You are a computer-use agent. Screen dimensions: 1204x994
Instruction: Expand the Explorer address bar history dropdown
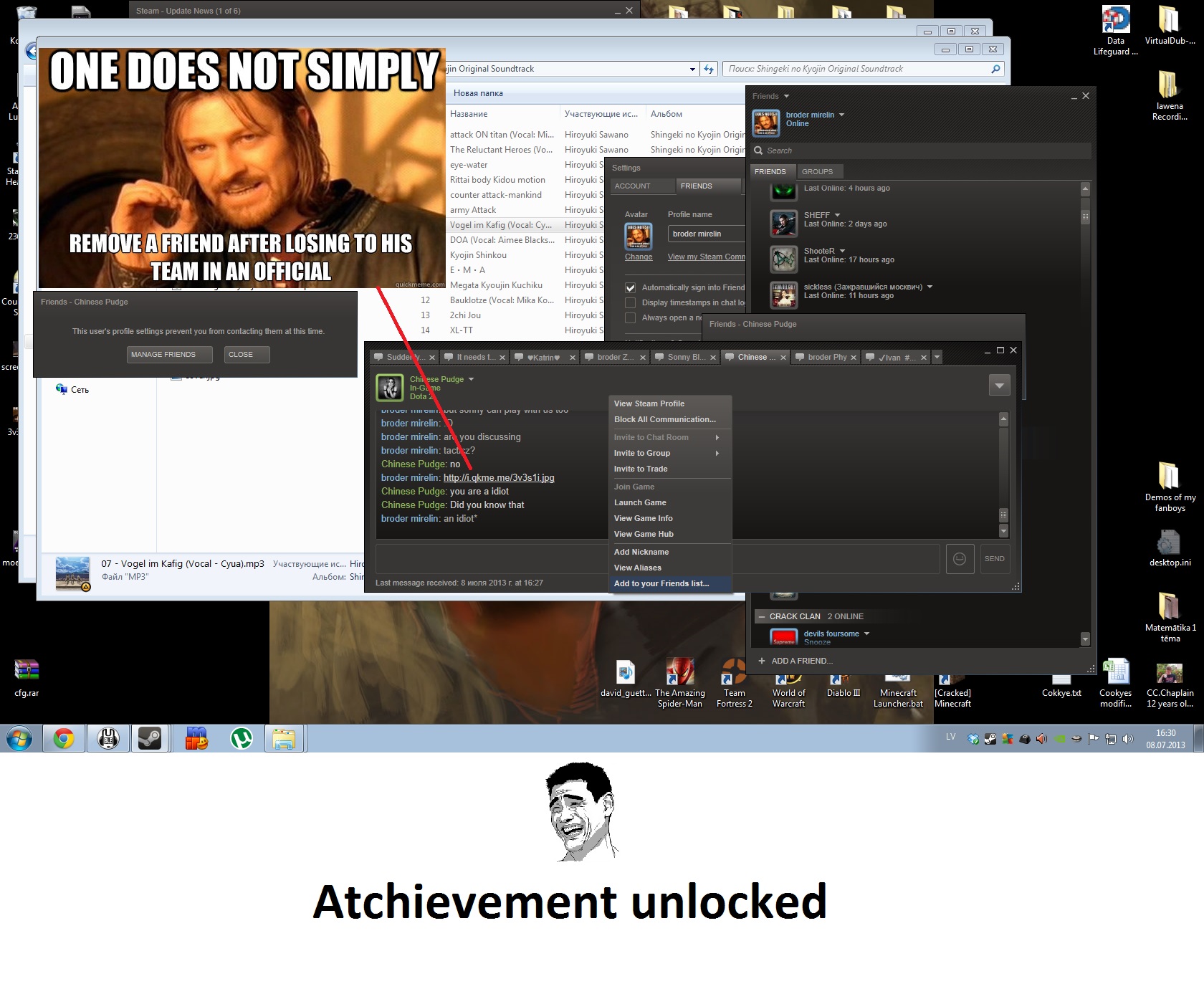(692, 69)
